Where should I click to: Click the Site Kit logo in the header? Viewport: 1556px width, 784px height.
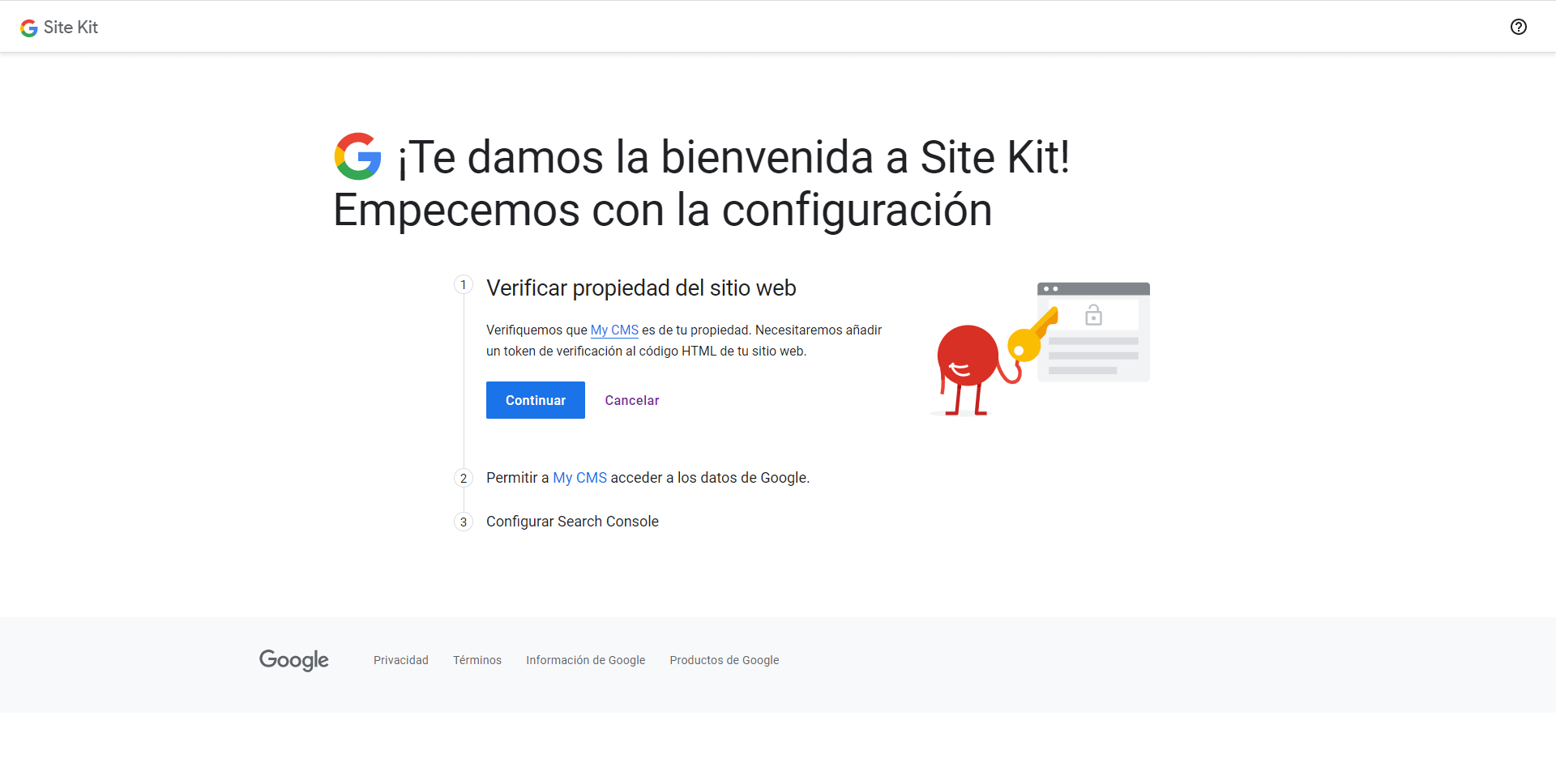click(59, 28)
